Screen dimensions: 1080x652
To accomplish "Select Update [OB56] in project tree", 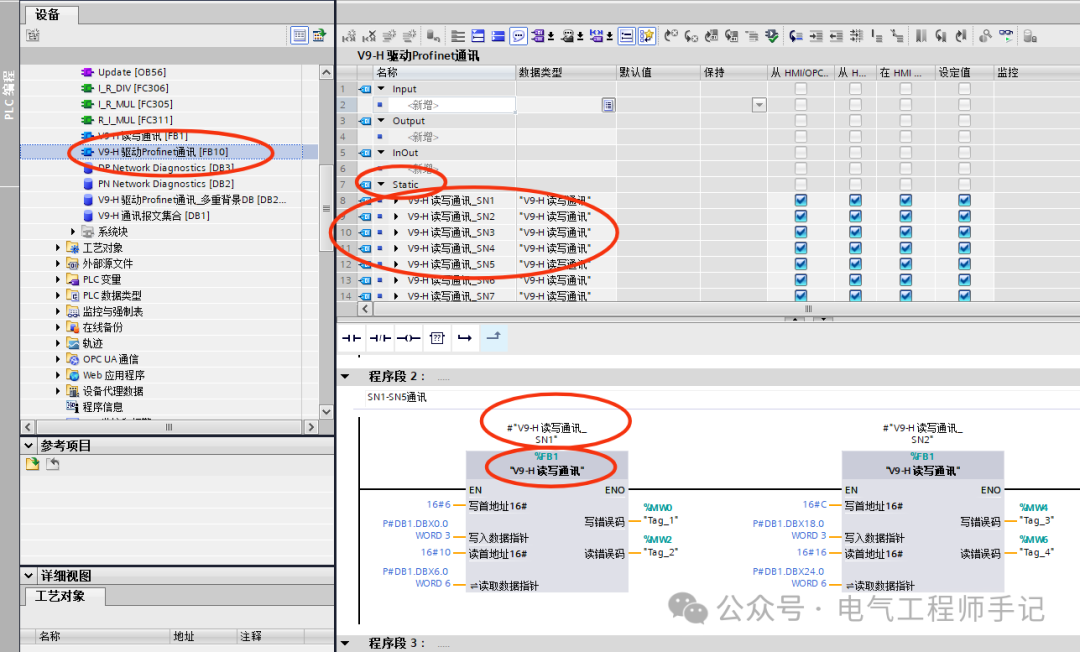I will point(132,72).
